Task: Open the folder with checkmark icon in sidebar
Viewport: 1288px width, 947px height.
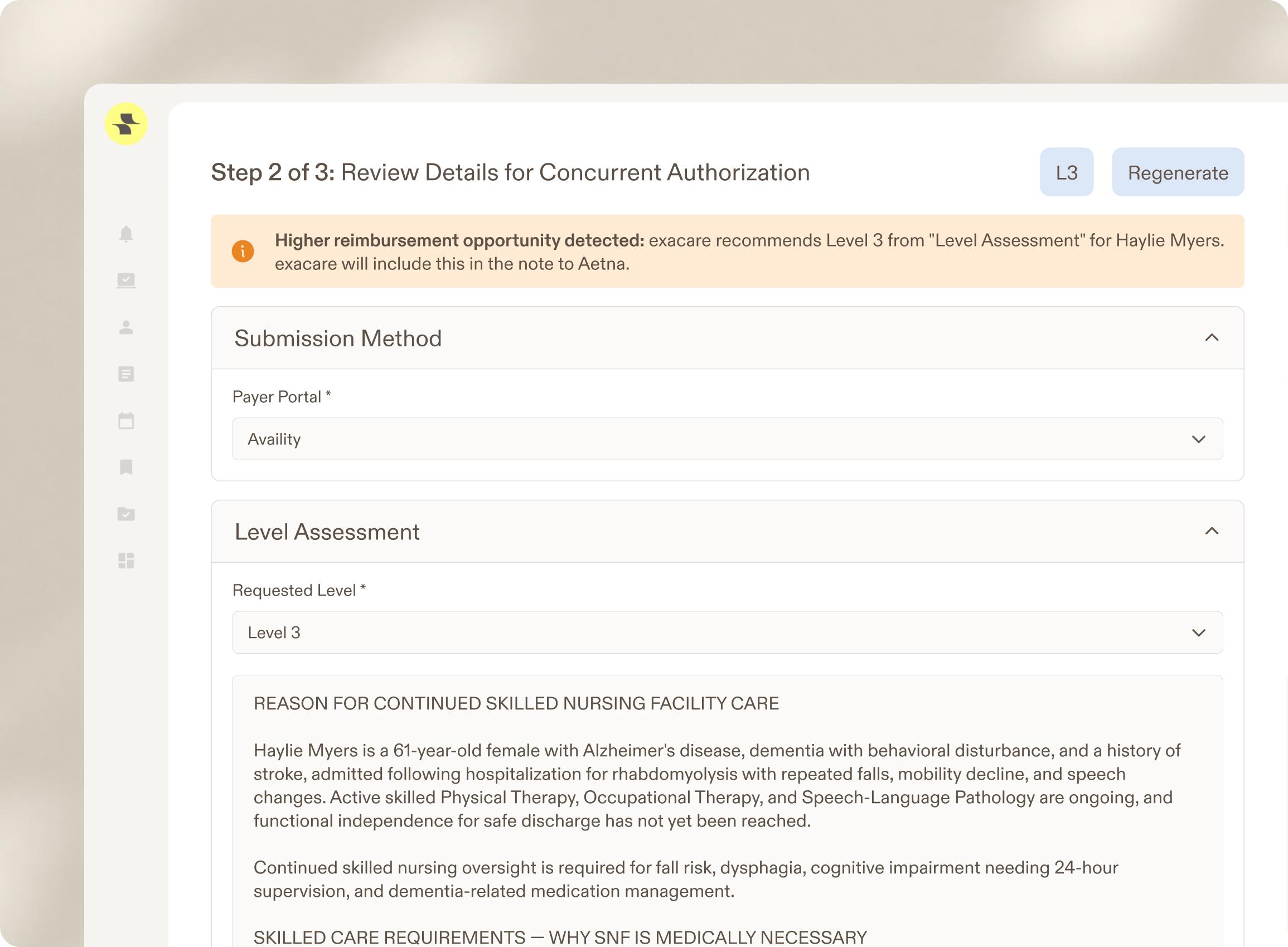Action: [x=126, y=514]
